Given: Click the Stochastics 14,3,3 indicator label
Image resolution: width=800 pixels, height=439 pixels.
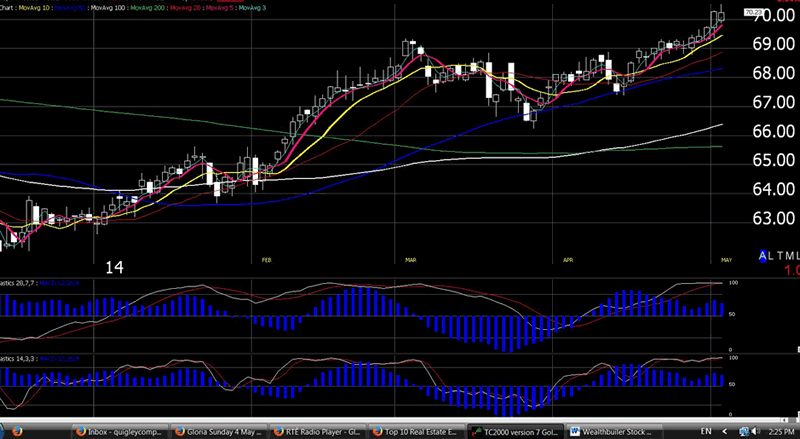Looking at the screenshot, I should (x=16, y=358).
